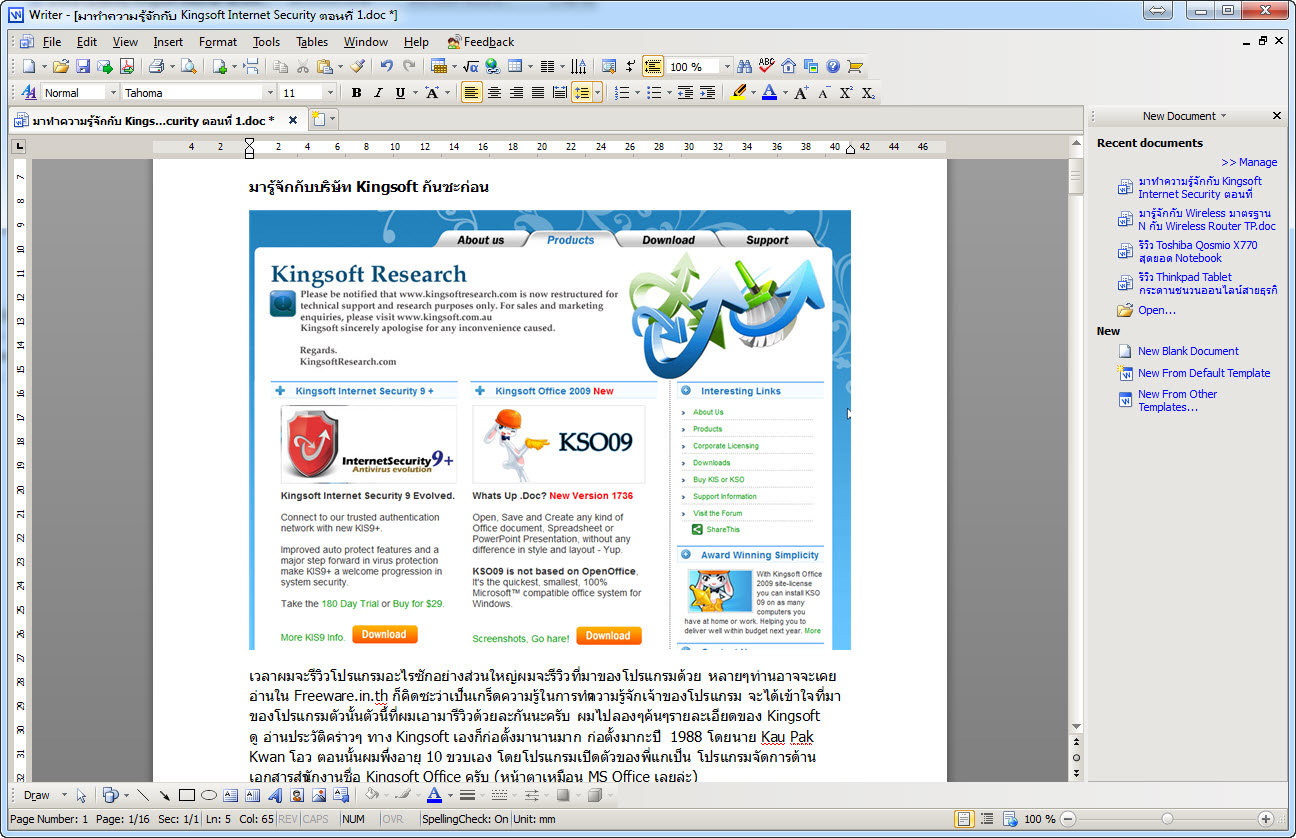
Task: Click the shopping cart icon
Action: click(854, 67)
